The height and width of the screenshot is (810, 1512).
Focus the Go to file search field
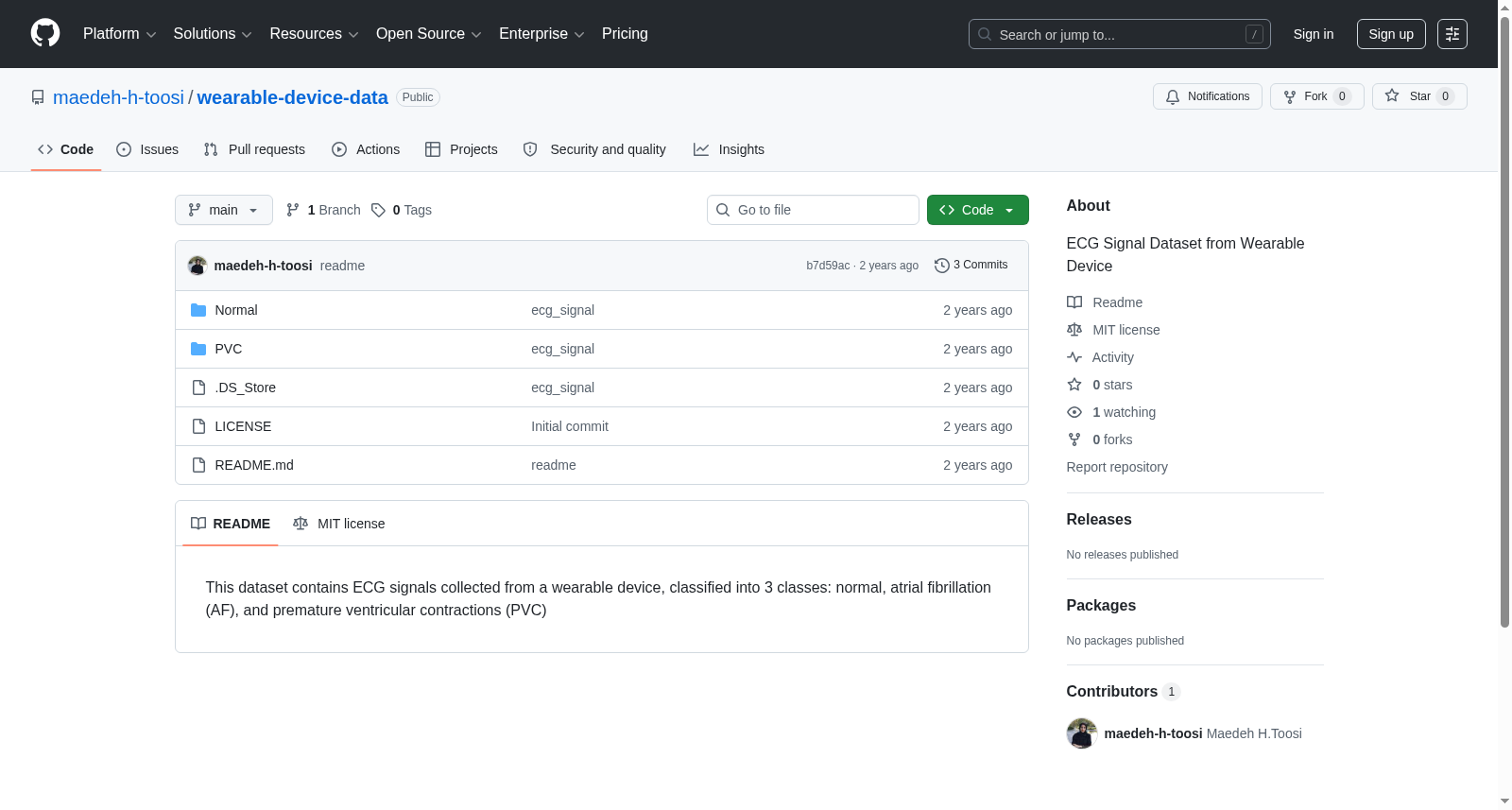click(813, 210)
